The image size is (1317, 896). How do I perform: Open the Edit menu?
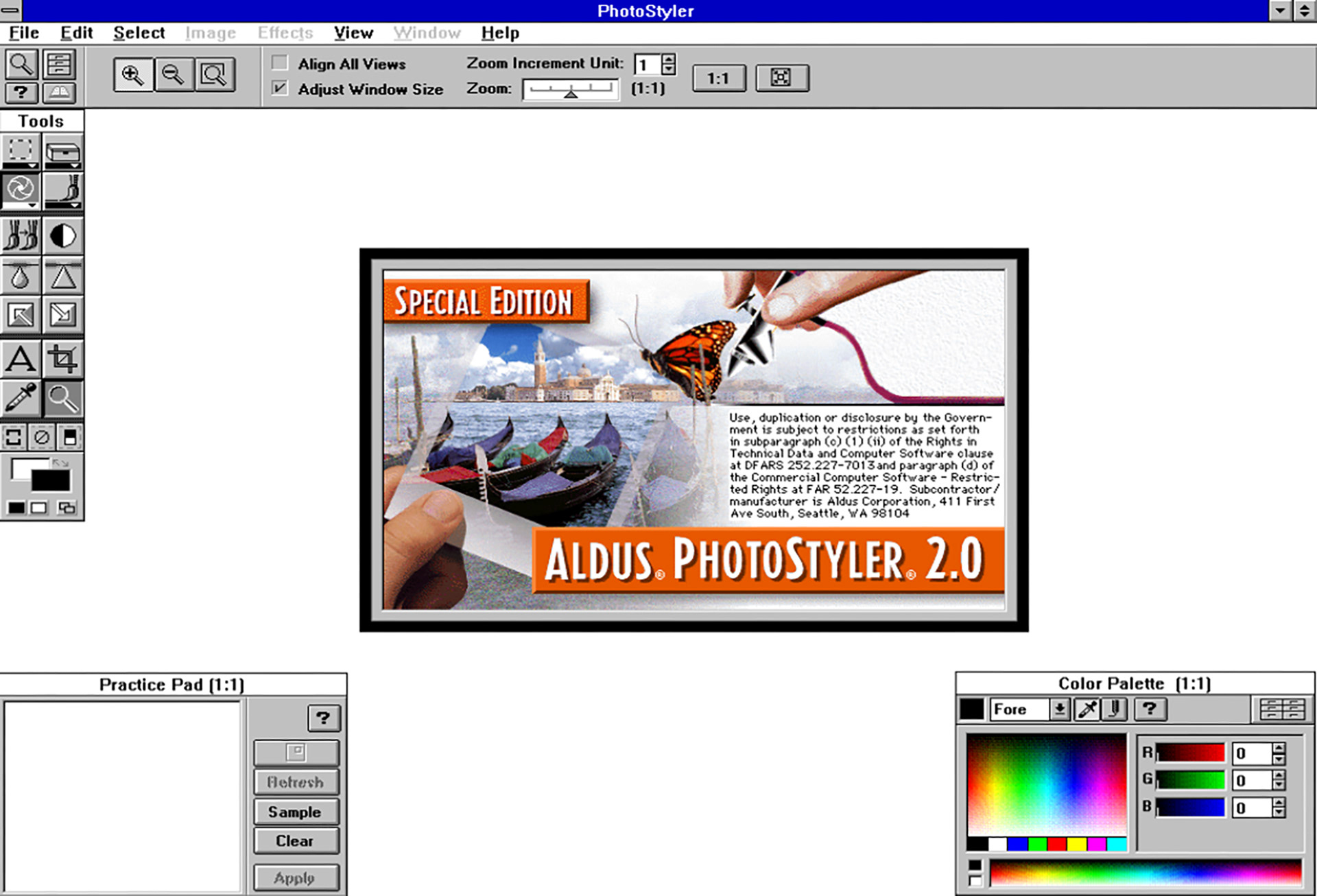click(x=76, y=33)
